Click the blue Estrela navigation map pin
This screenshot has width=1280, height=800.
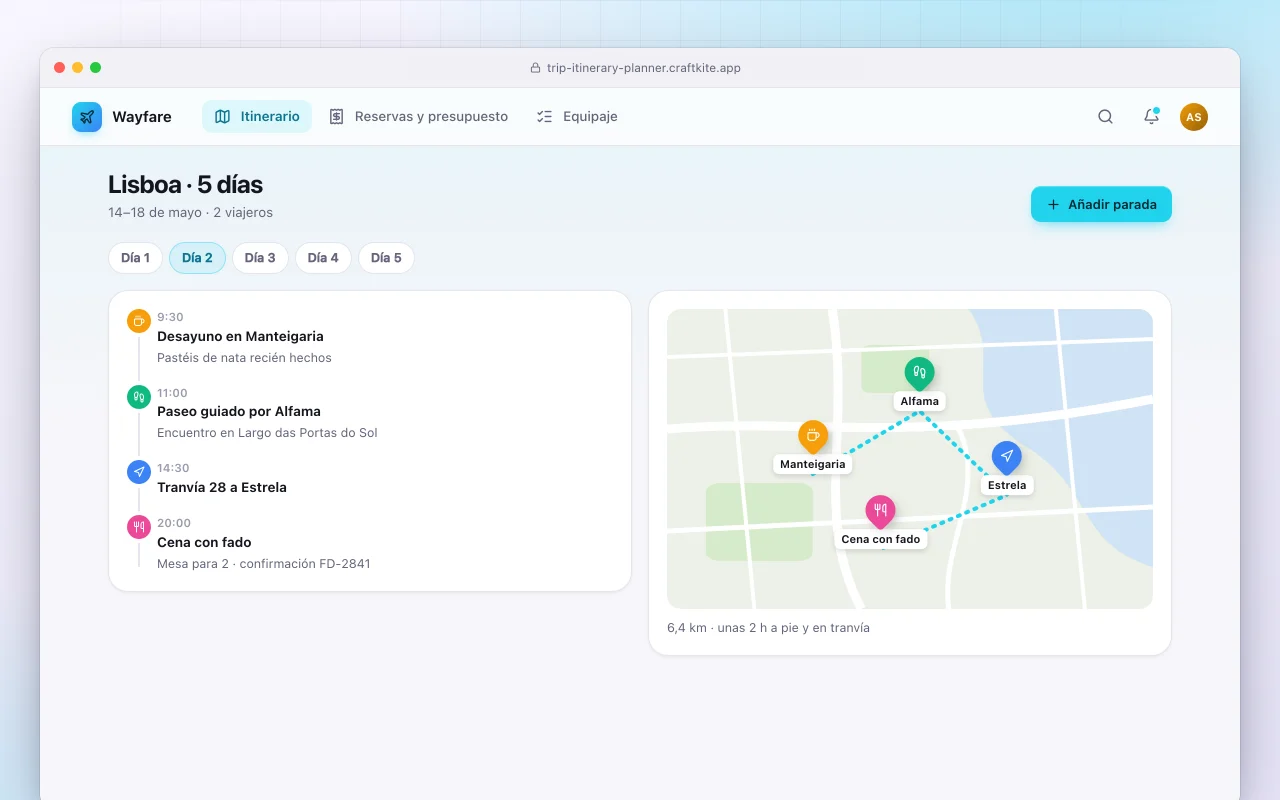click(1006, 457)
